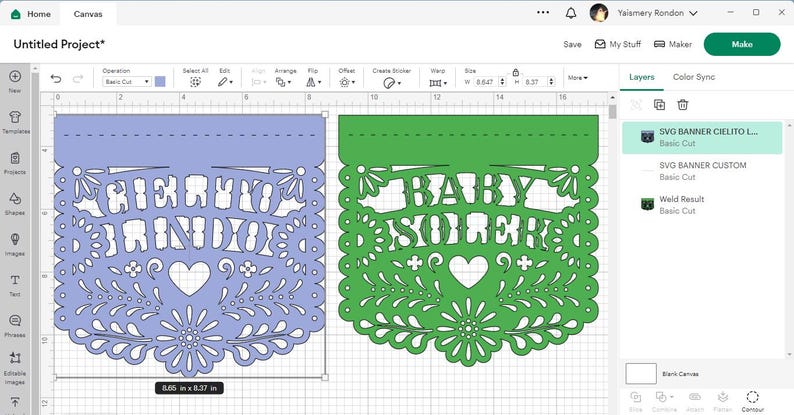The width and height of the screenshot is (794, 415).
Task: Open the Arrange dropdown
Action: (x=284, y=82)
